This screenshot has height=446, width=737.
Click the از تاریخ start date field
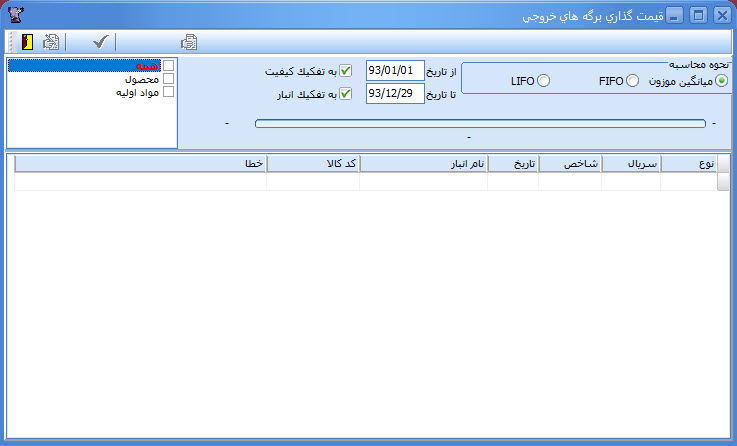coord(395,71)
